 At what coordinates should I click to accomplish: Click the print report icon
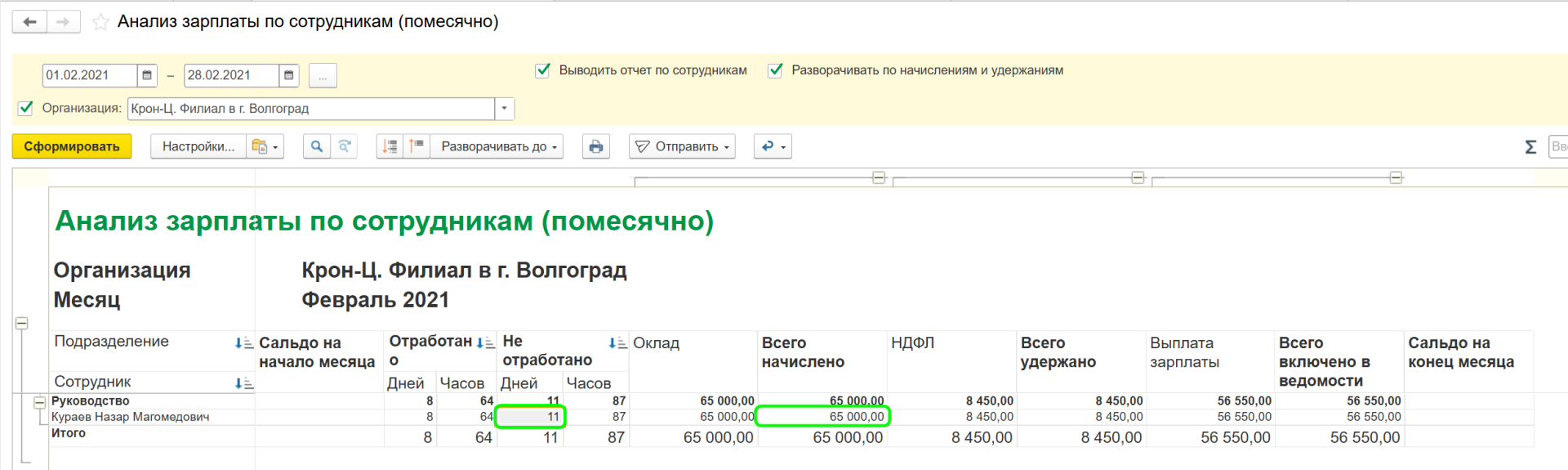click(596, 146)
